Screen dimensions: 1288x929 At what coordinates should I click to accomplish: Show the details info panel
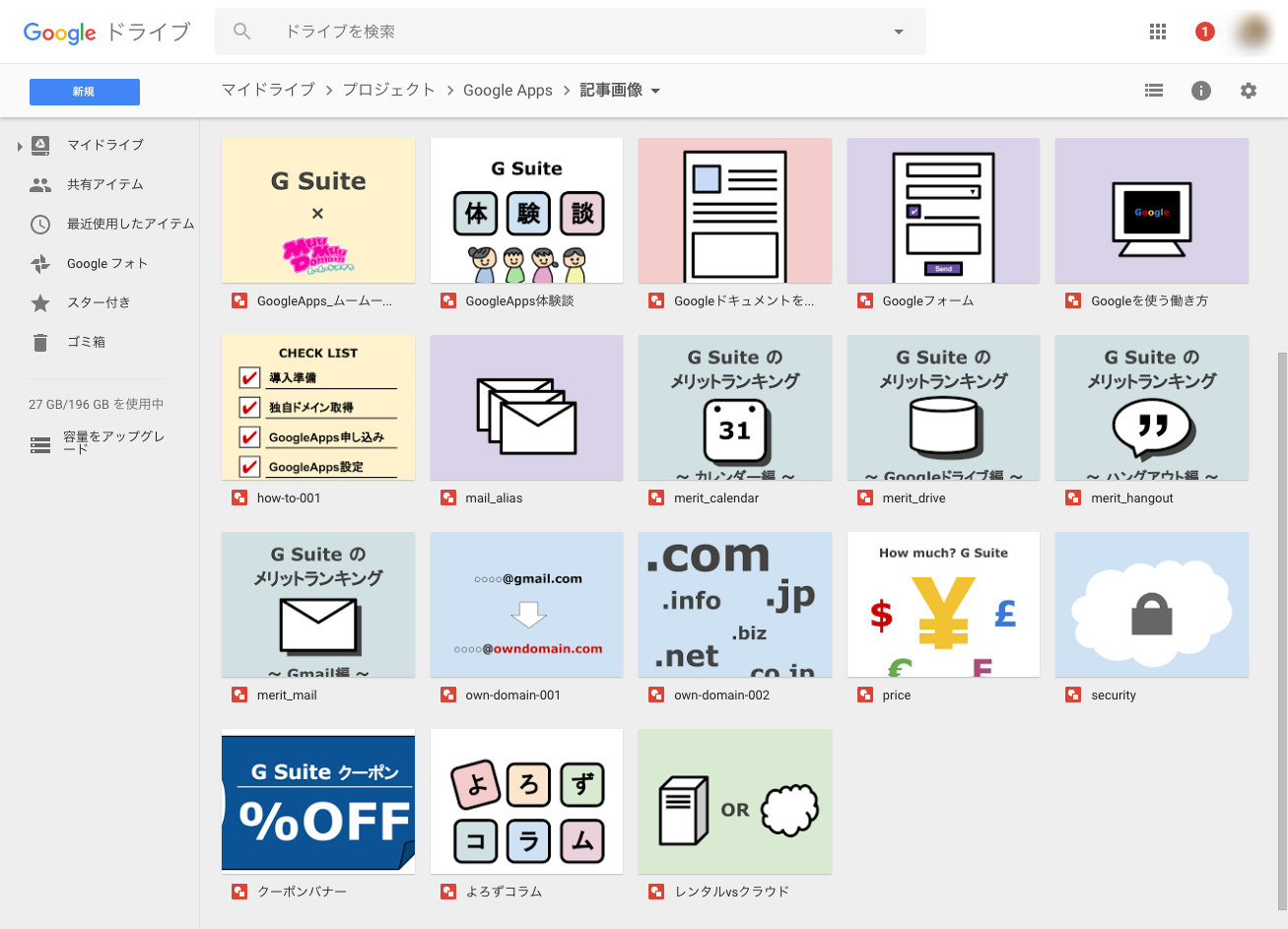1201,91
